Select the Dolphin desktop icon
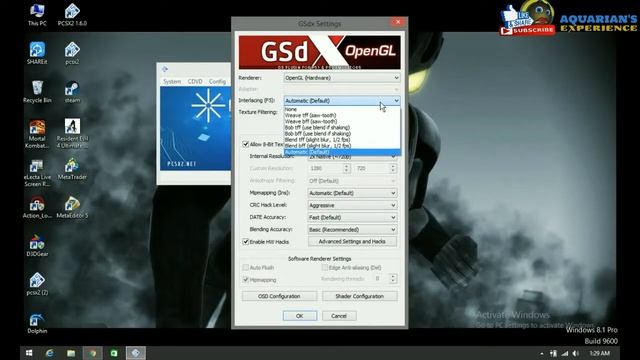This screenshot has width=640, height=360. [37, 322]
